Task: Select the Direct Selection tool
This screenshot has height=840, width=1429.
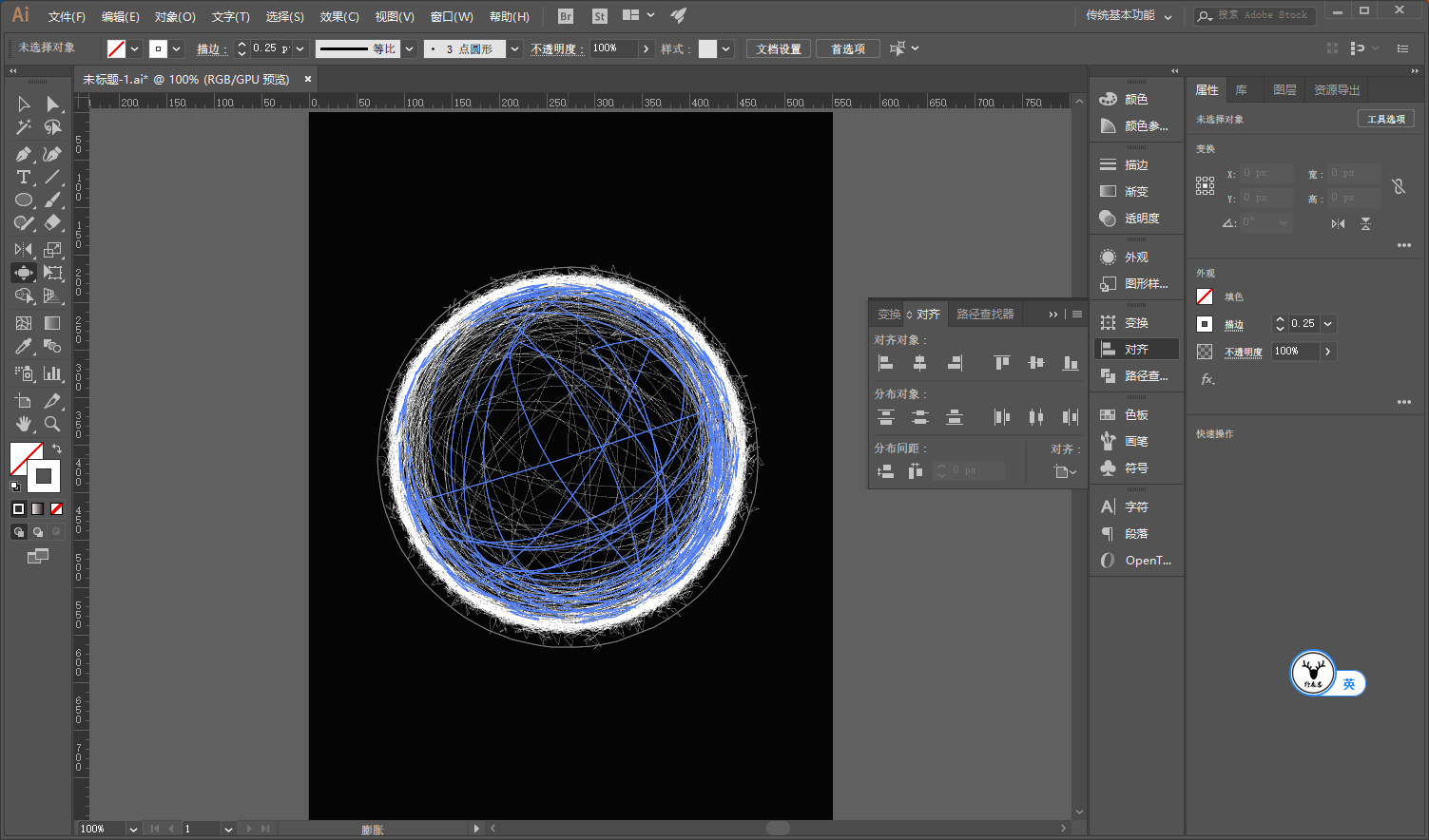Action: coord(52,104)
